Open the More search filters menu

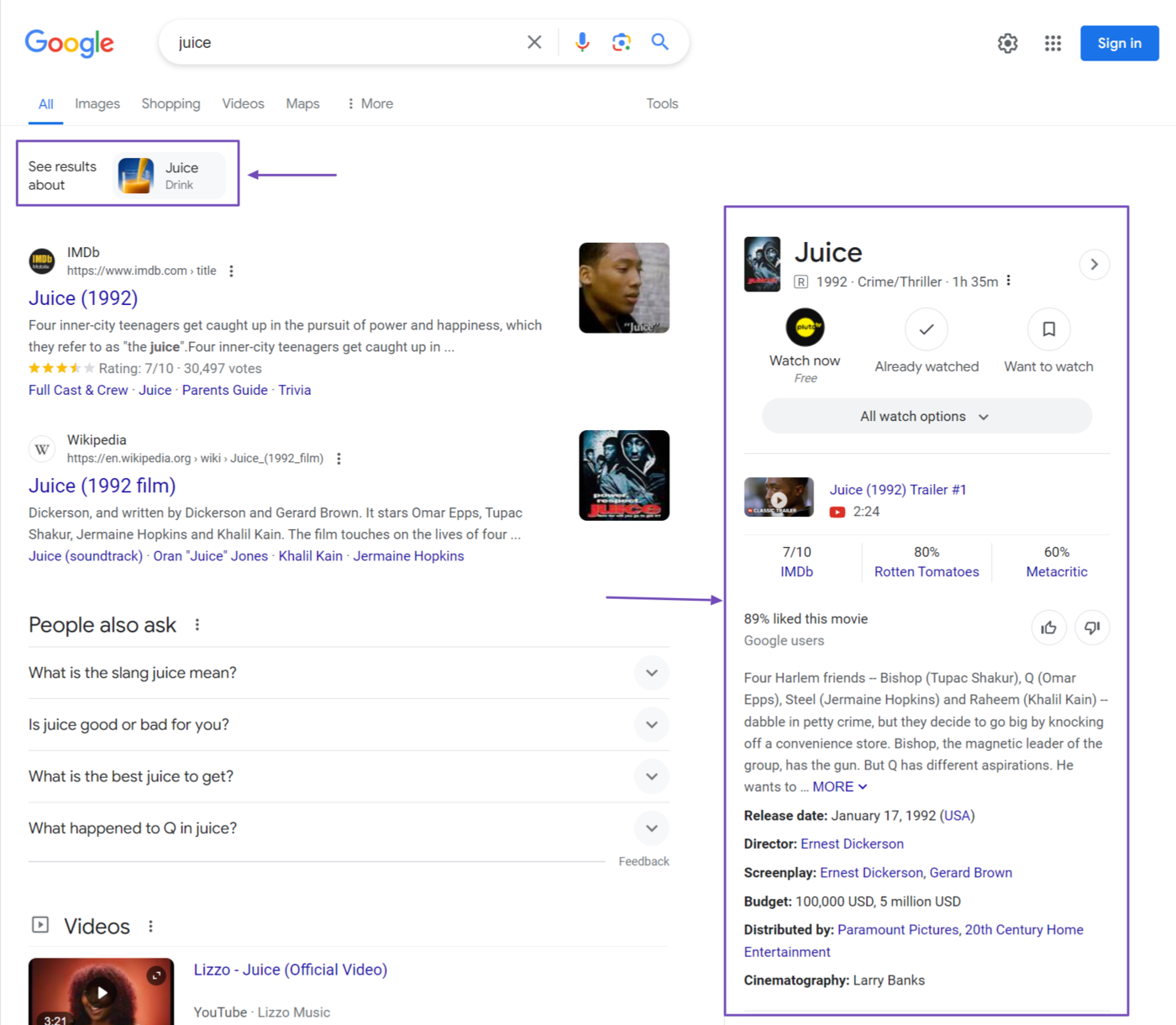coord(370,103)
